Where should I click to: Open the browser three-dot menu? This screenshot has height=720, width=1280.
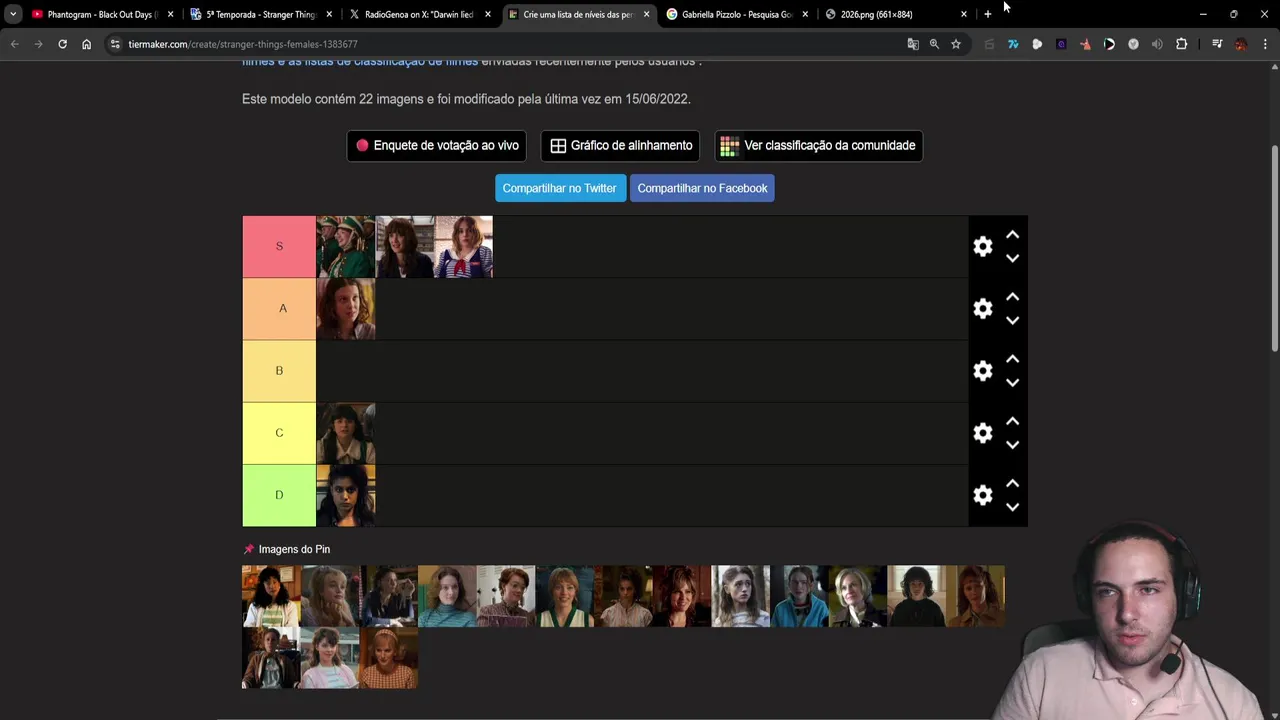[1265, 44]
